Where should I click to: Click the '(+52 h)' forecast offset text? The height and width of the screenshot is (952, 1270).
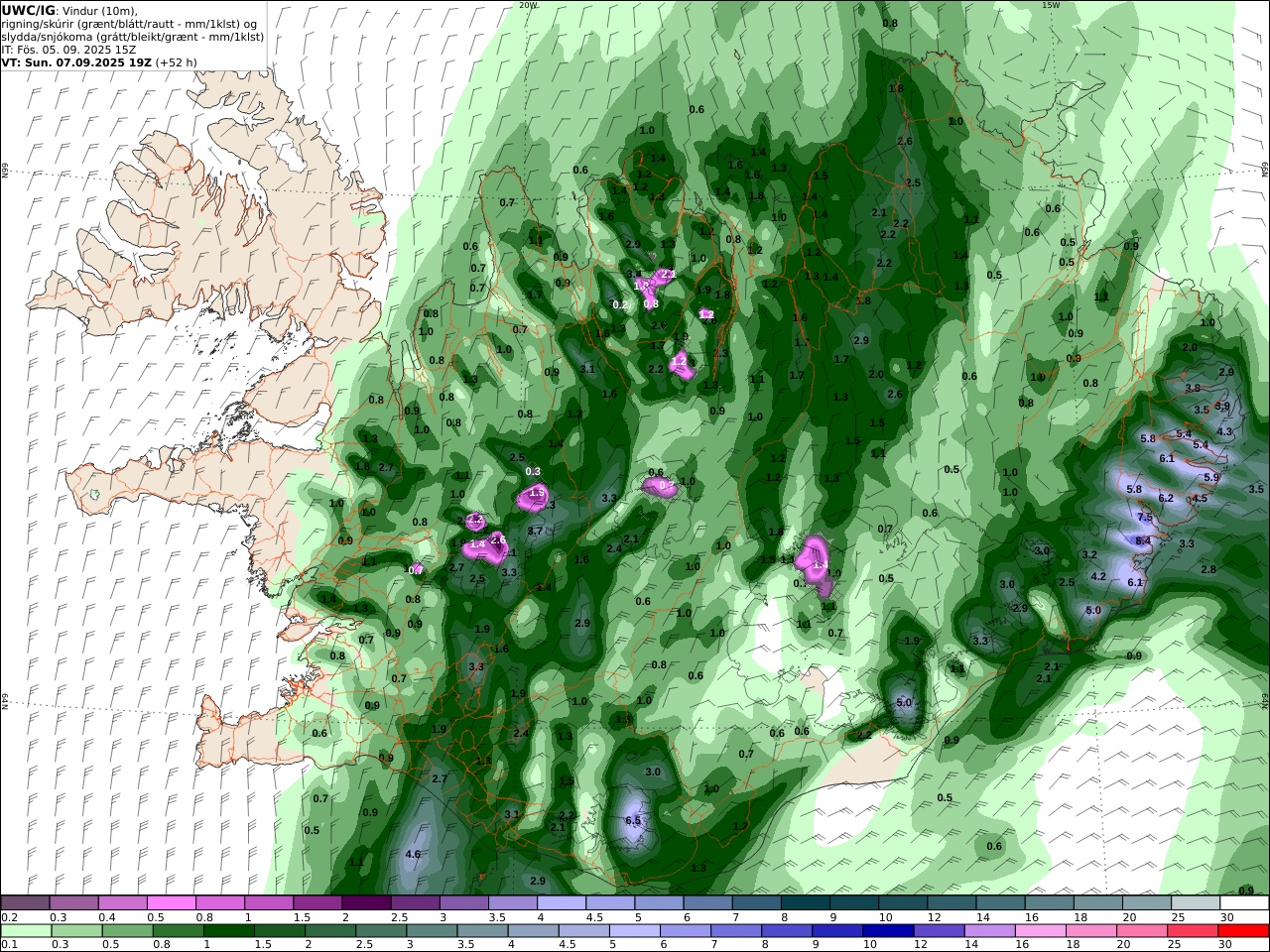(x=176, y=61)
